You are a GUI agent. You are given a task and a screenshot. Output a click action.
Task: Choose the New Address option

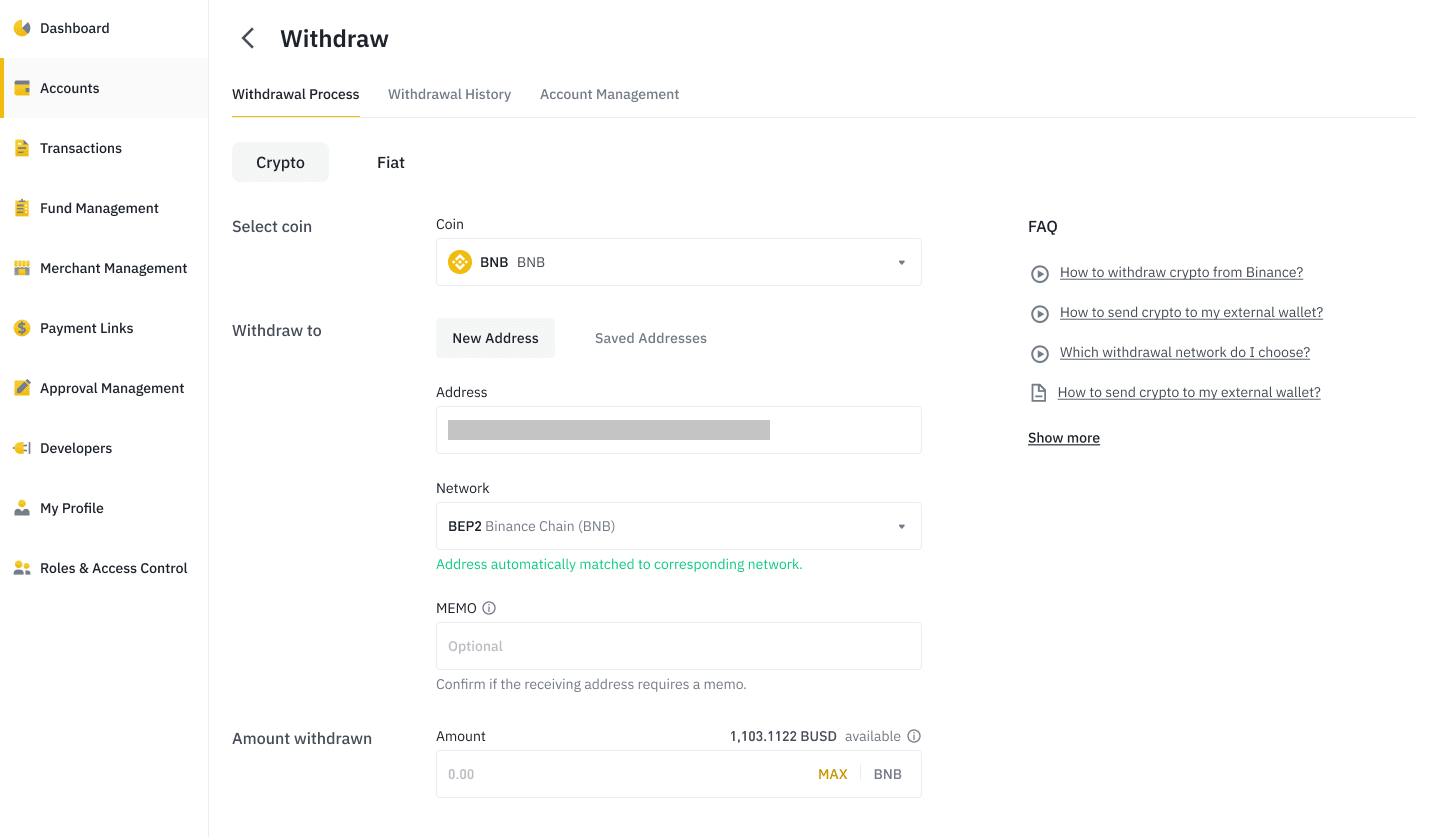[x=495, y=338]
